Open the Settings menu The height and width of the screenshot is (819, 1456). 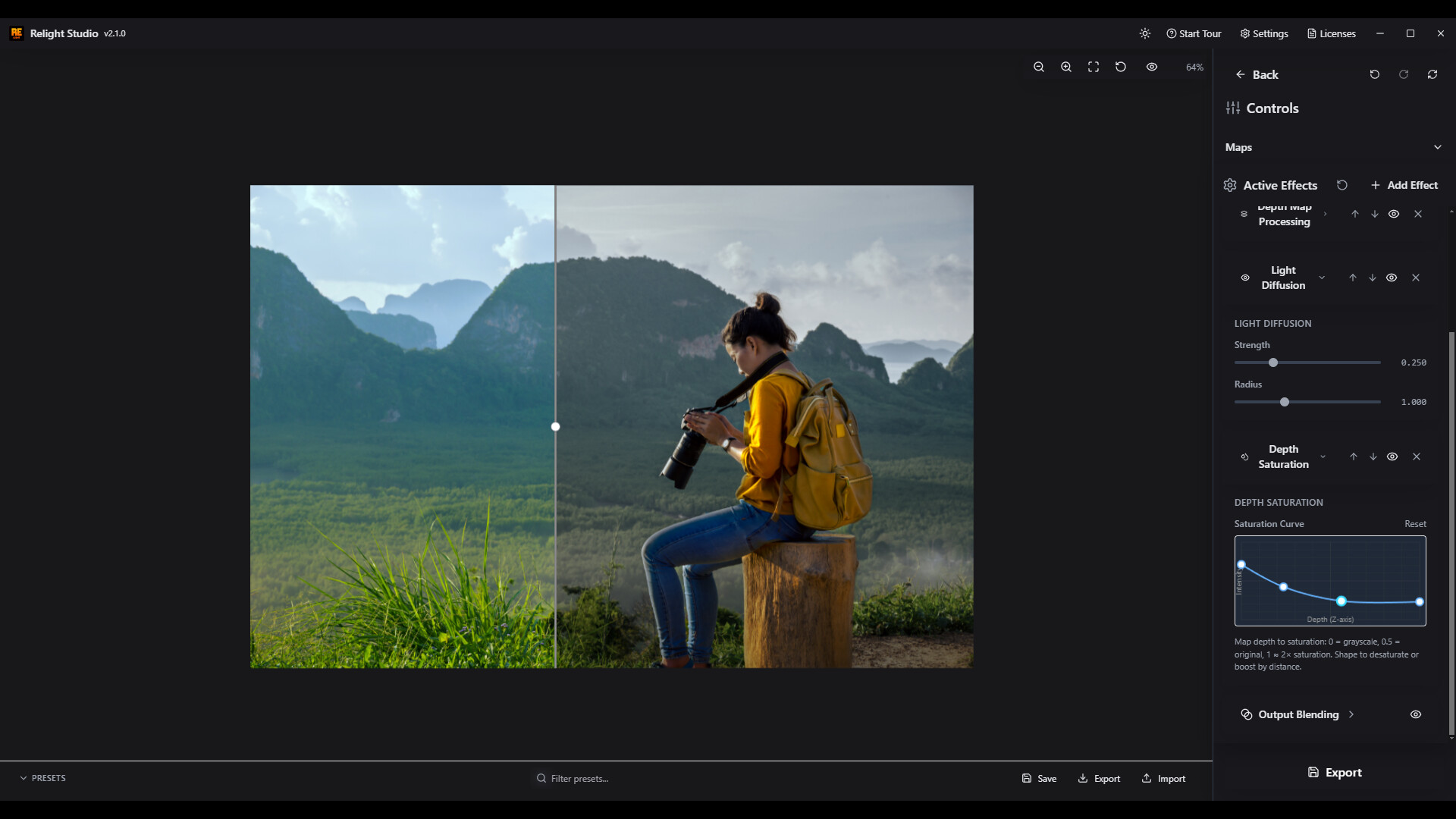point(1263,33)
